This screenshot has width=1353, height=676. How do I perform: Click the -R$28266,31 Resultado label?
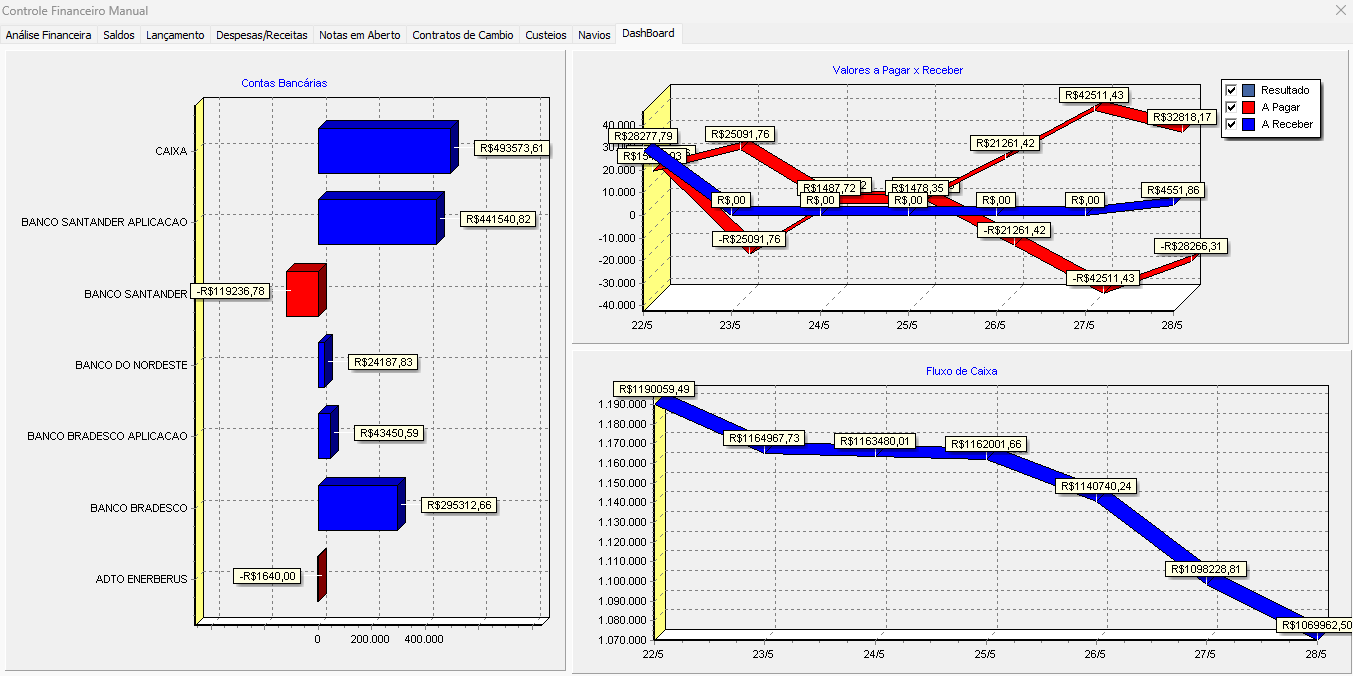pyautogui.click(x=1191, y=246)
